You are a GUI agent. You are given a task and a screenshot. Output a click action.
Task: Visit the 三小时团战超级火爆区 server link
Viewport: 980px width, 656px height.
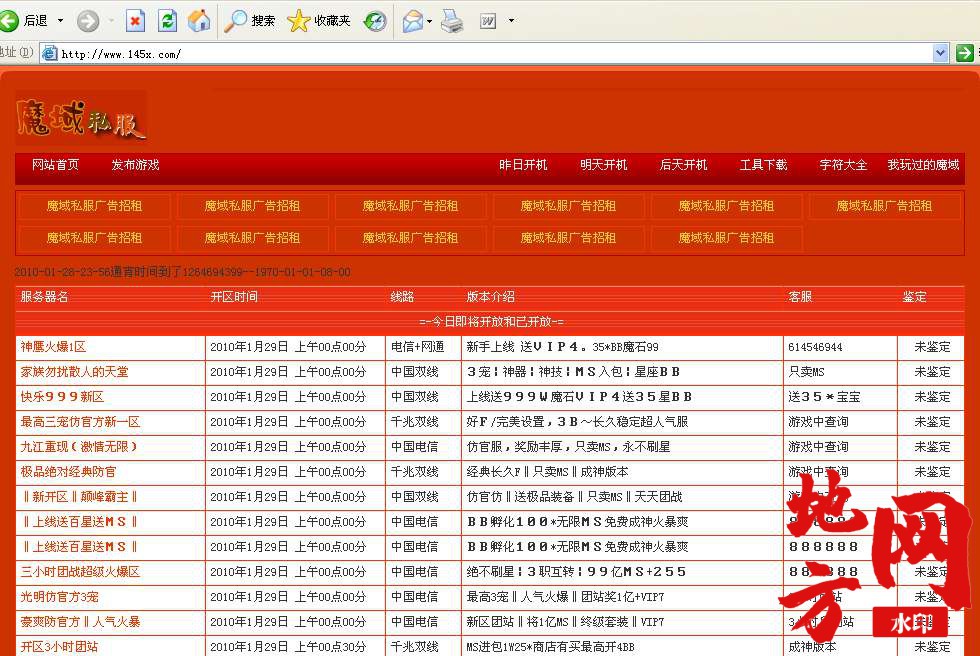tap(81, 572)
